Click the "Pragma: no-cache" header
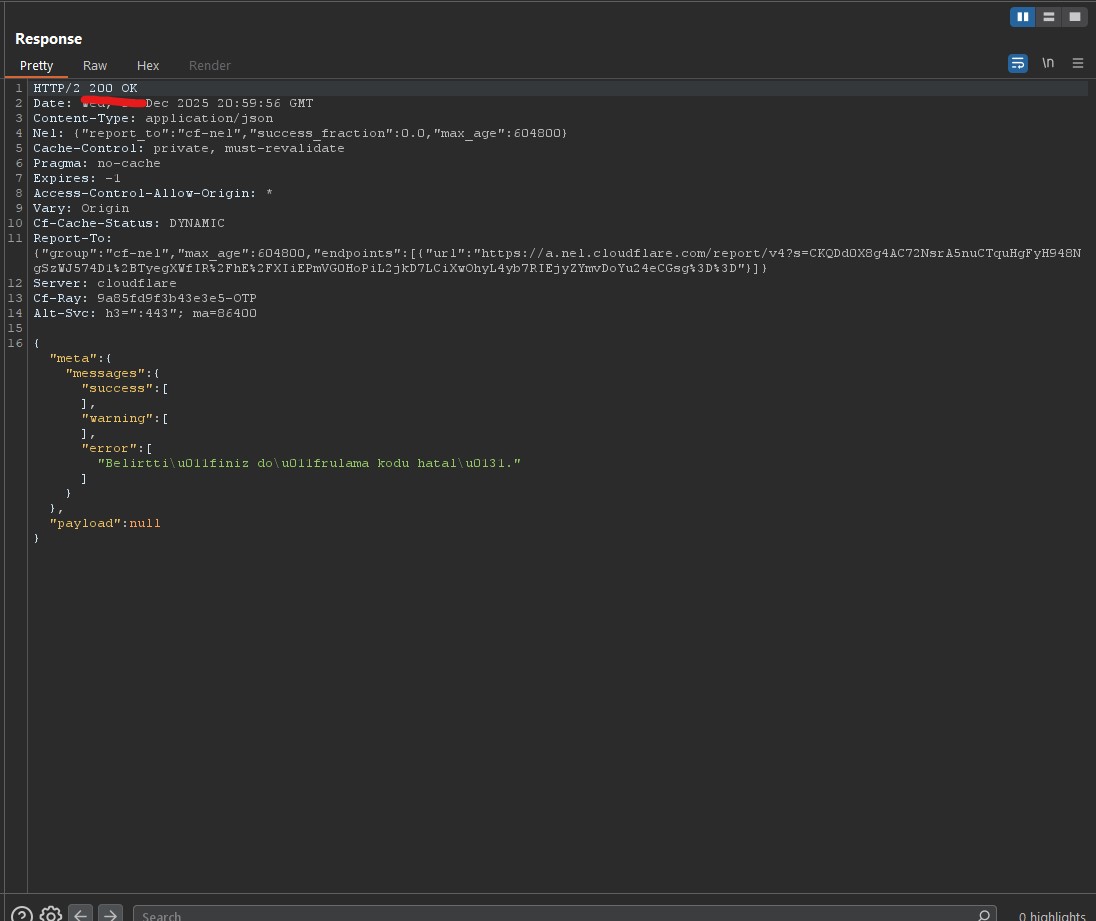 [x=96, y=163]
